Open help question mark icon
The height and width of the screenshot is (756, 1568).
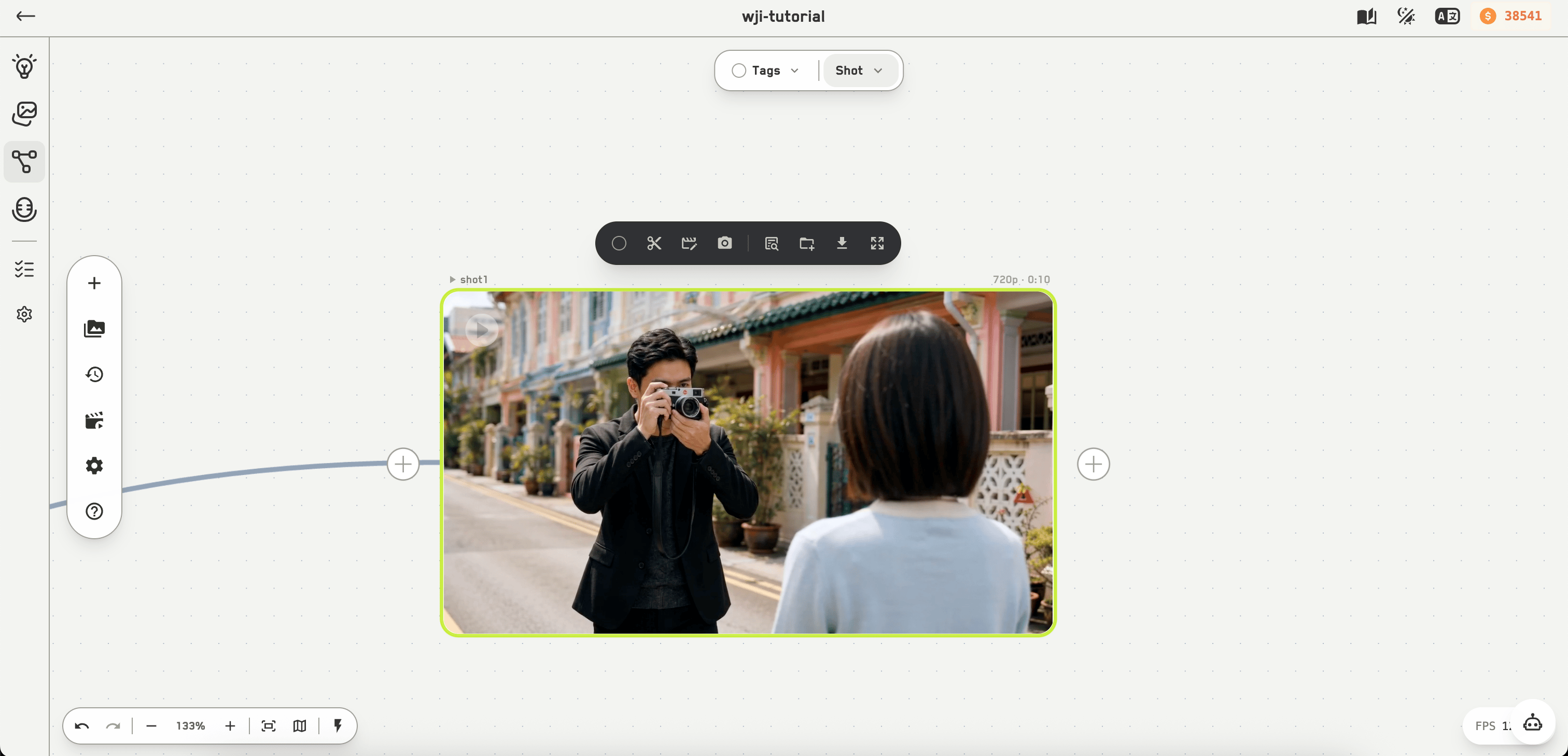point(94,511)
